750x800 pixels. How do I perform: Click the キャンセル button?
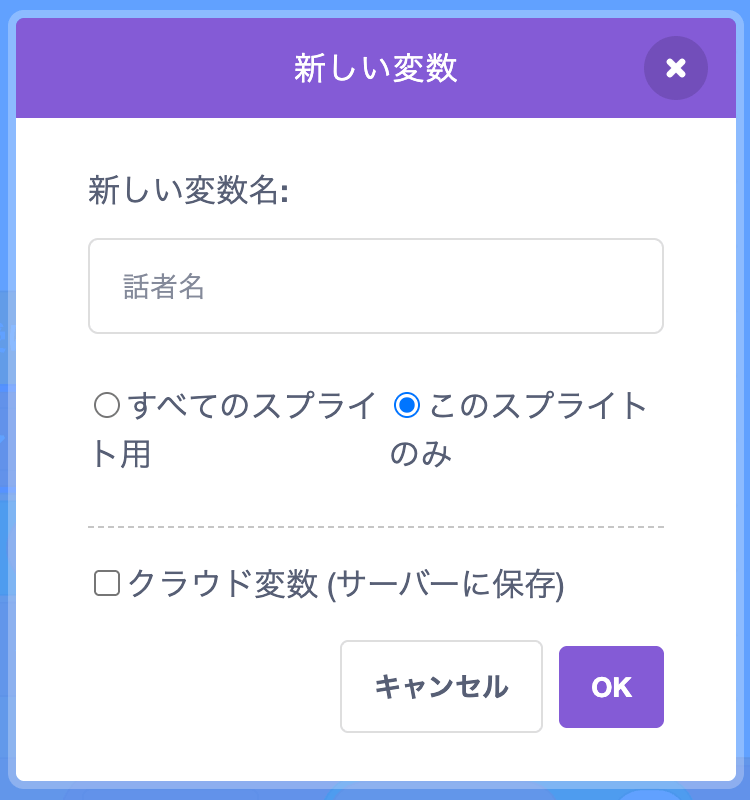tap(441, 687)
